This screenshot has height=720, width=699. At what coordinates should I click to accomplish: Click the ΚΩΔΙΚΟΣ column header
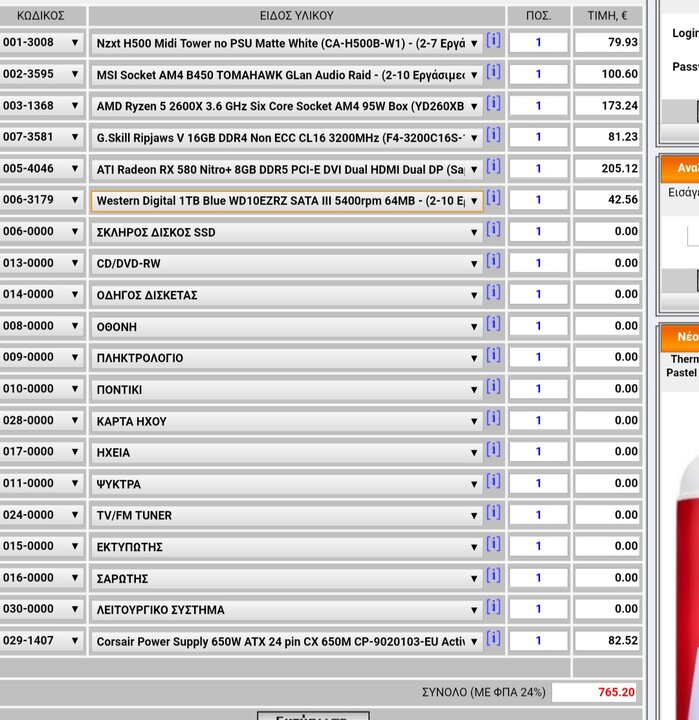(x=40, y=16)
